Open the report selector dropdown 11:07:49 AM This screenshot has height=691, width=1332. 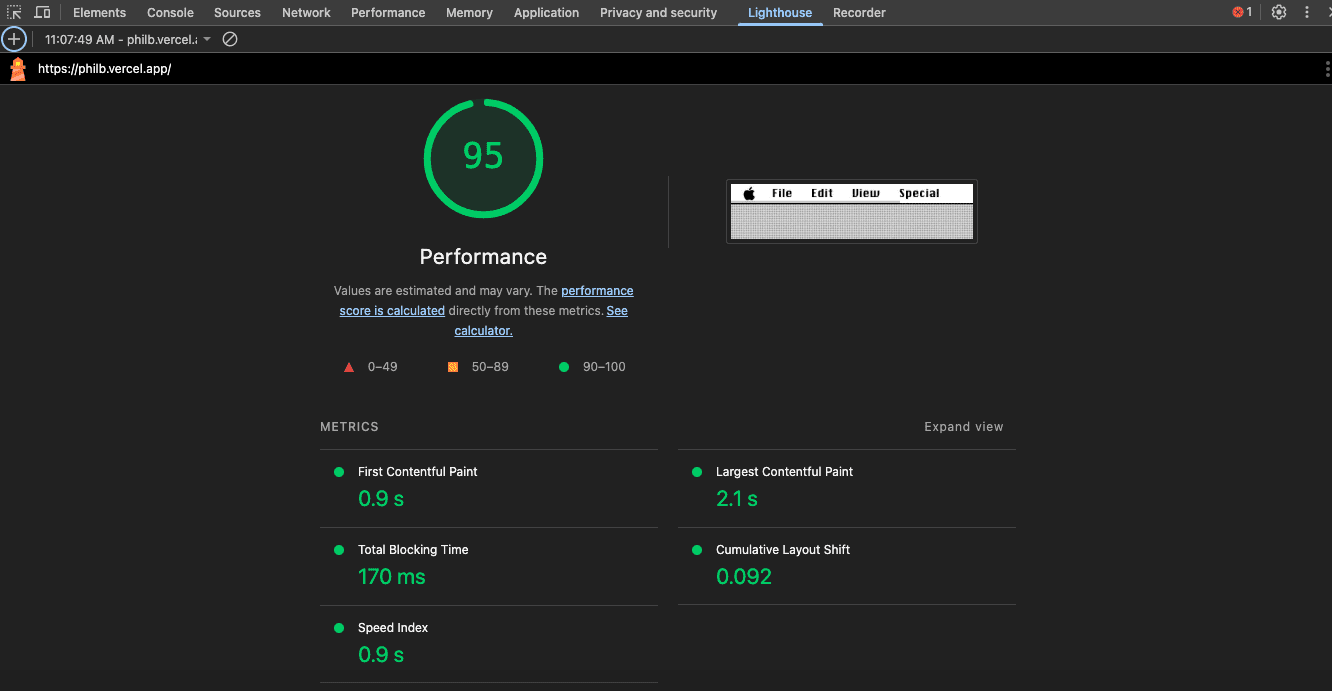pyautogui.click(x=128, y=39)
